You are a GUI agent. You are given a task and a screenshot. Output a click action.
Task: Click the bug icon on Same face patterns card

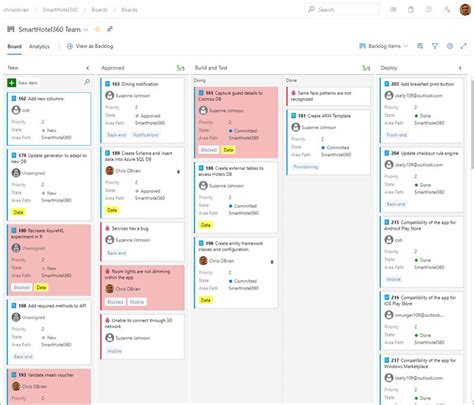293,93
